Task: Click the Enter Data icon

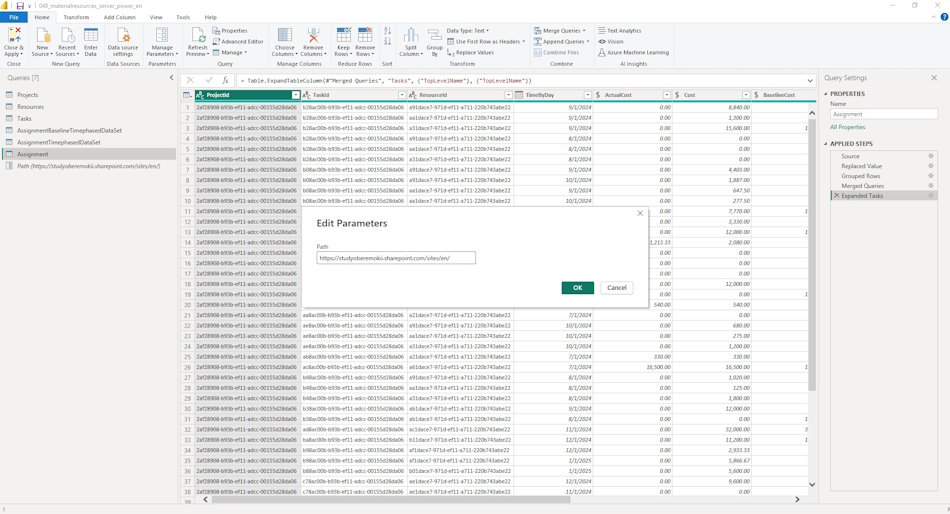Action: pyautogui.click(x=91, y=35)
